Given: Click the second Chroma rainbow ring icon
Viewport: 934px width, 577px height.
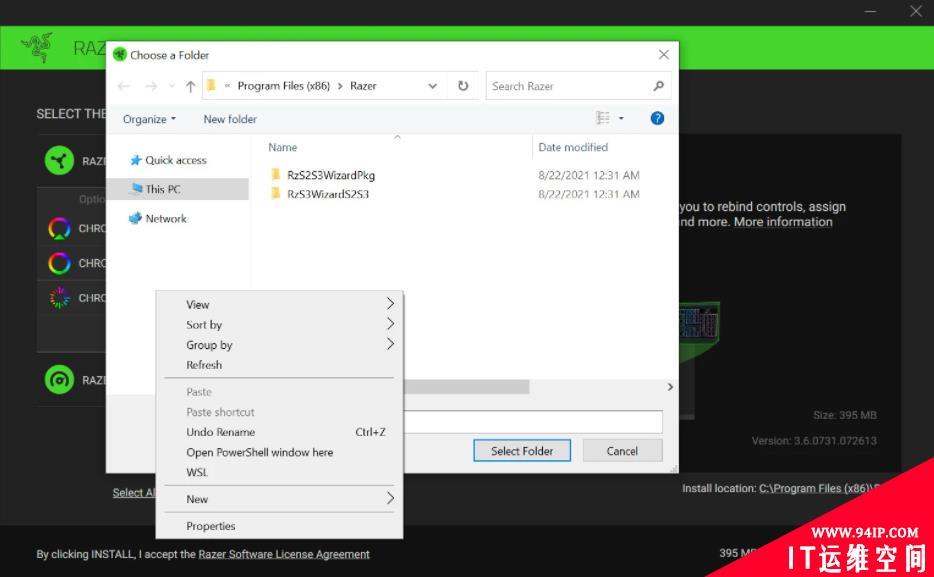Looking at the screenshot, I should (x=59, y=263).
